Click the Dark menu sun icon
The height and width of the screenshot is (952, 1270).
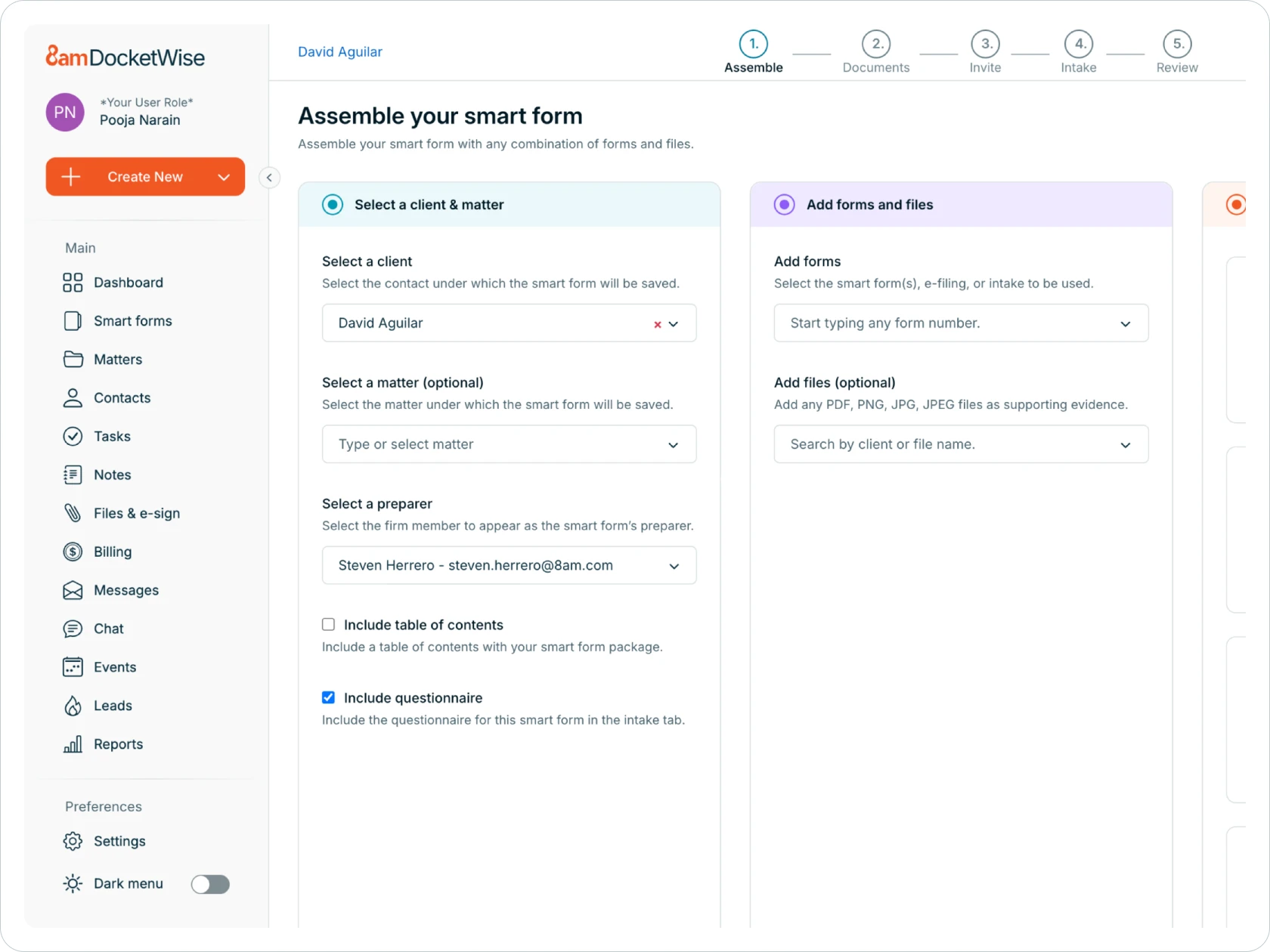(x=73, y=884)
